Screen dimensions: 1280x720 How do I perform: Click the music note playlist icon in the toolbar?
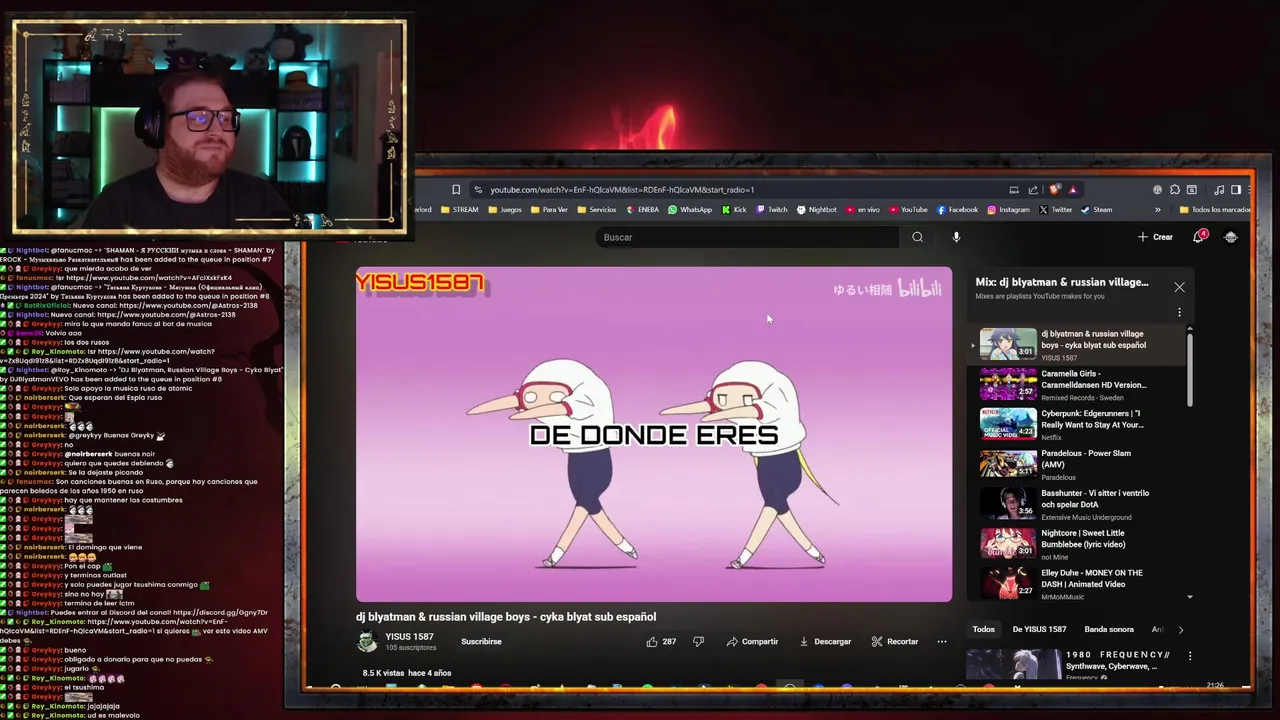(1219, 189)
